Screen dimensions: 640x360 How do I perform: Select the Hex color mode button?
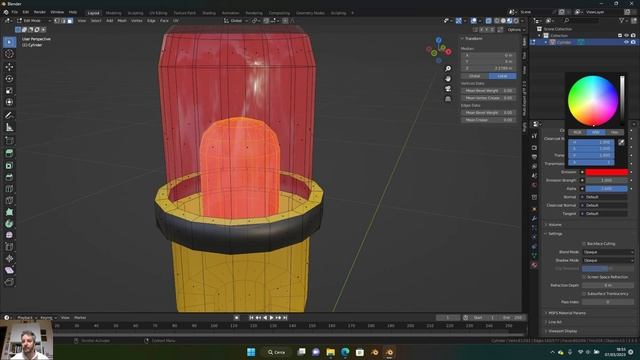614,132
